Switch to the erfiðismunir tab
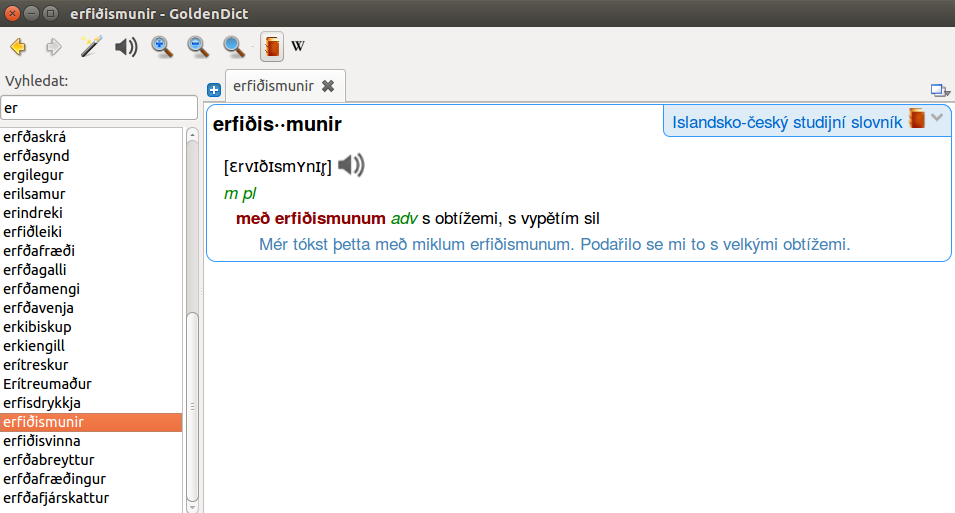 click(x=273, y=86)
